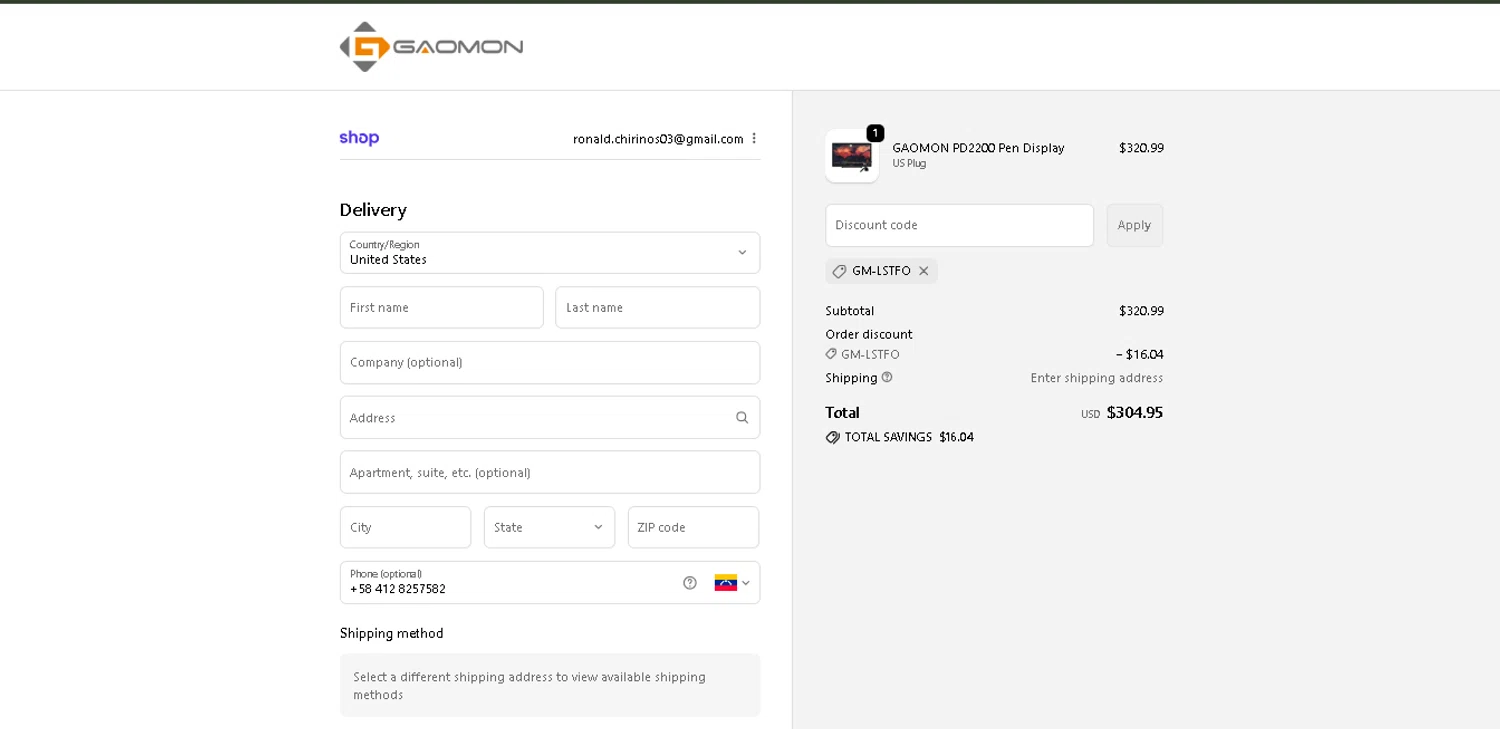
Task: Click the shipping methods notice message
Action: point(550,685)
